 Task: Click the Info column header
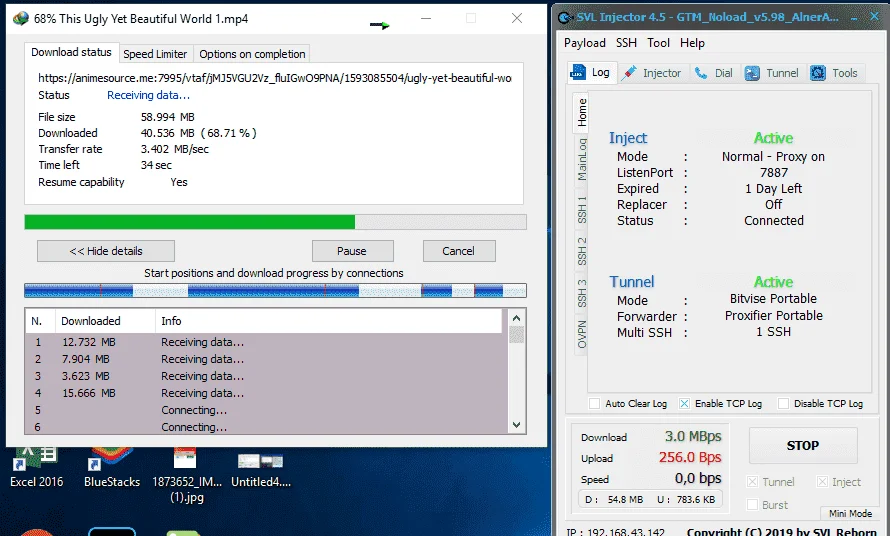pos(329,321)
